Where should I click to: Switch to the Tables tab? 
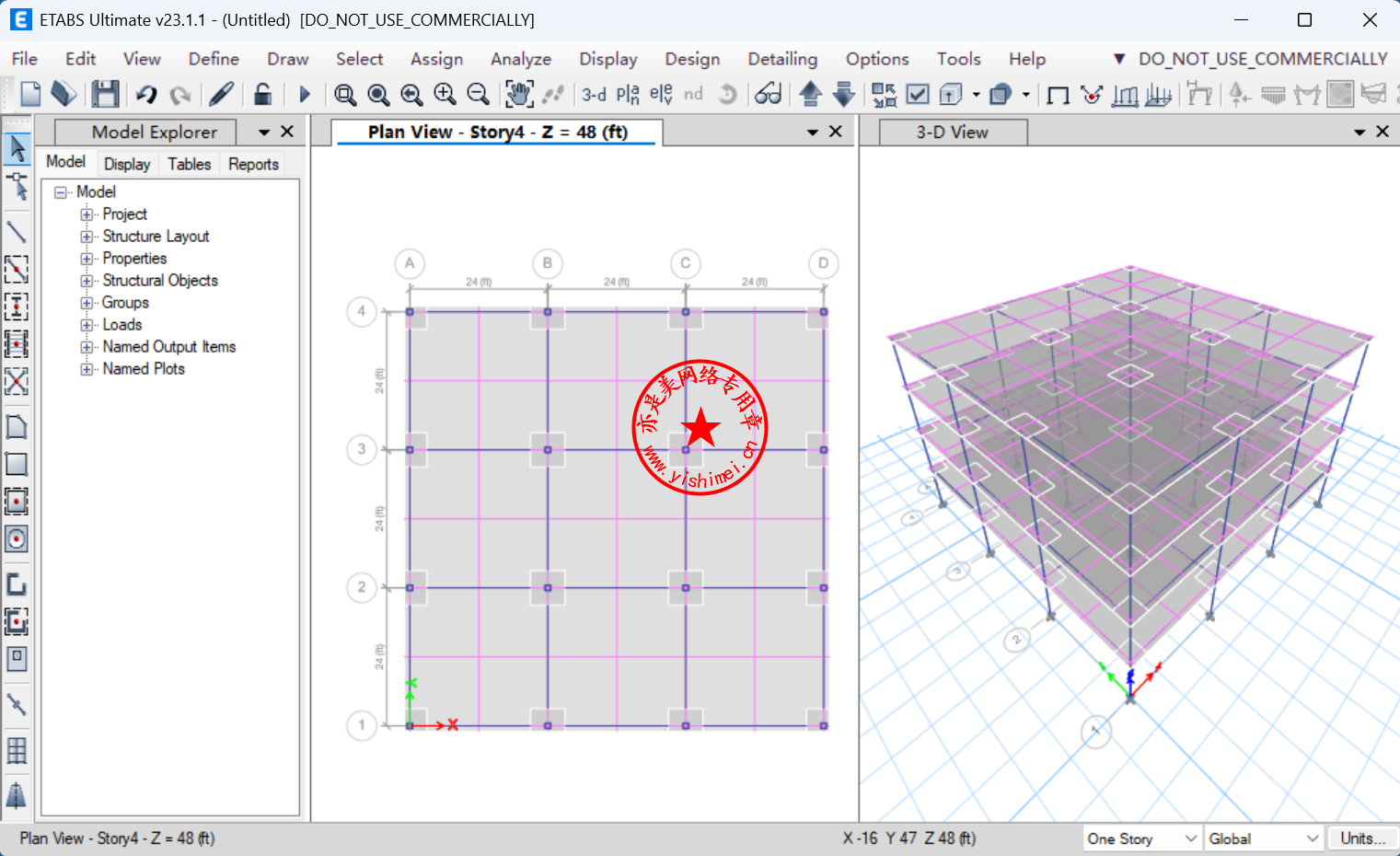189,164
